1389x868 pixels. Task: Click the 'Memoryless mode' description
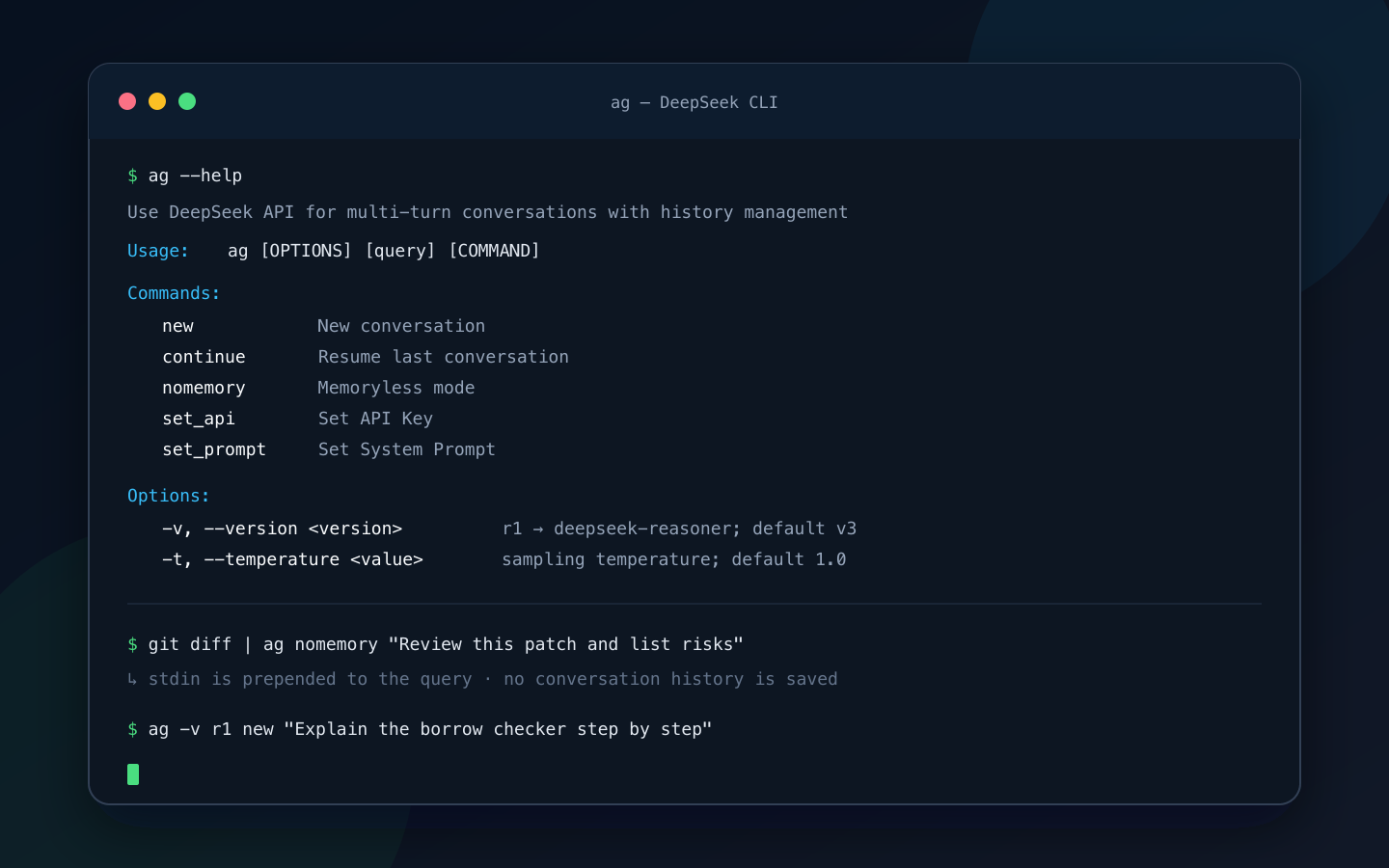(396, 388)
